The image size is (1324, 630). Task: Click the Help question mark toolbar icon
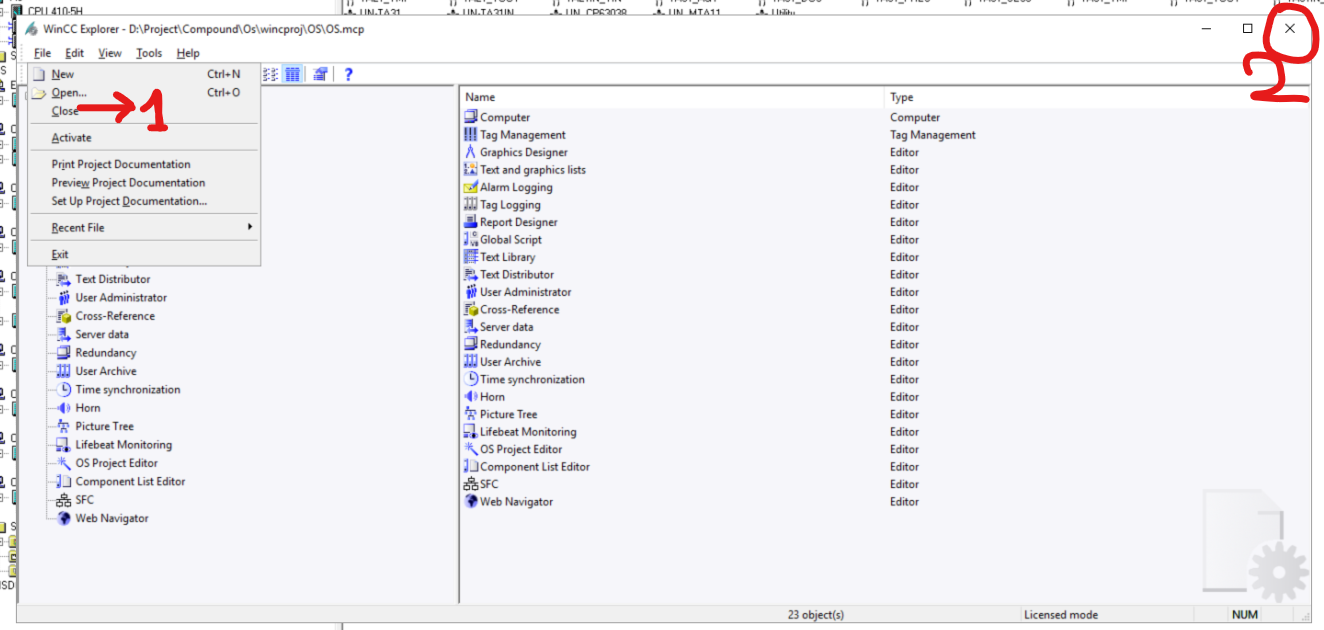click(348, 74)
